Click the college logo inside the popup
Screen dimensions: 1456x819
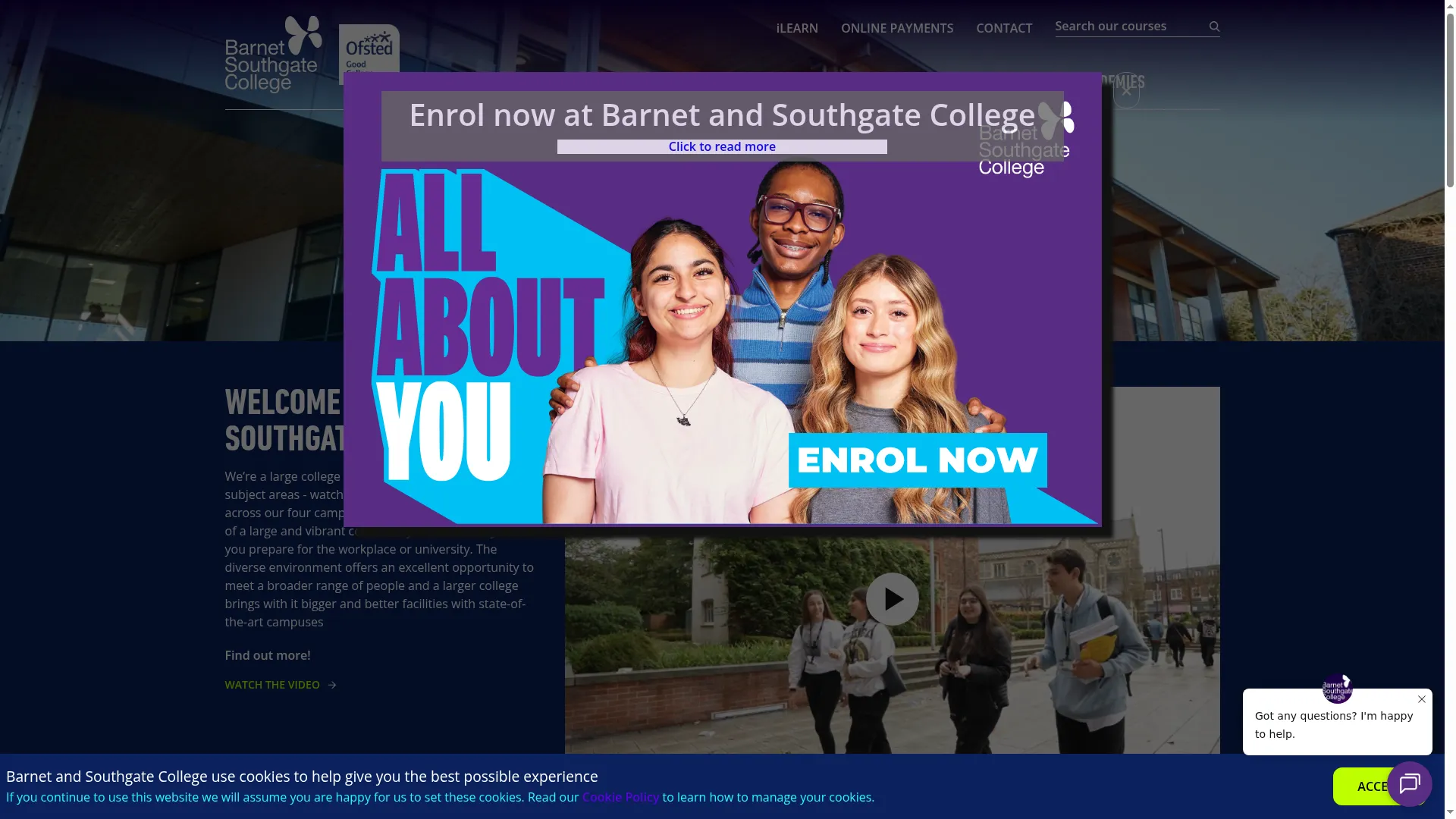(x=1026, y=139)
